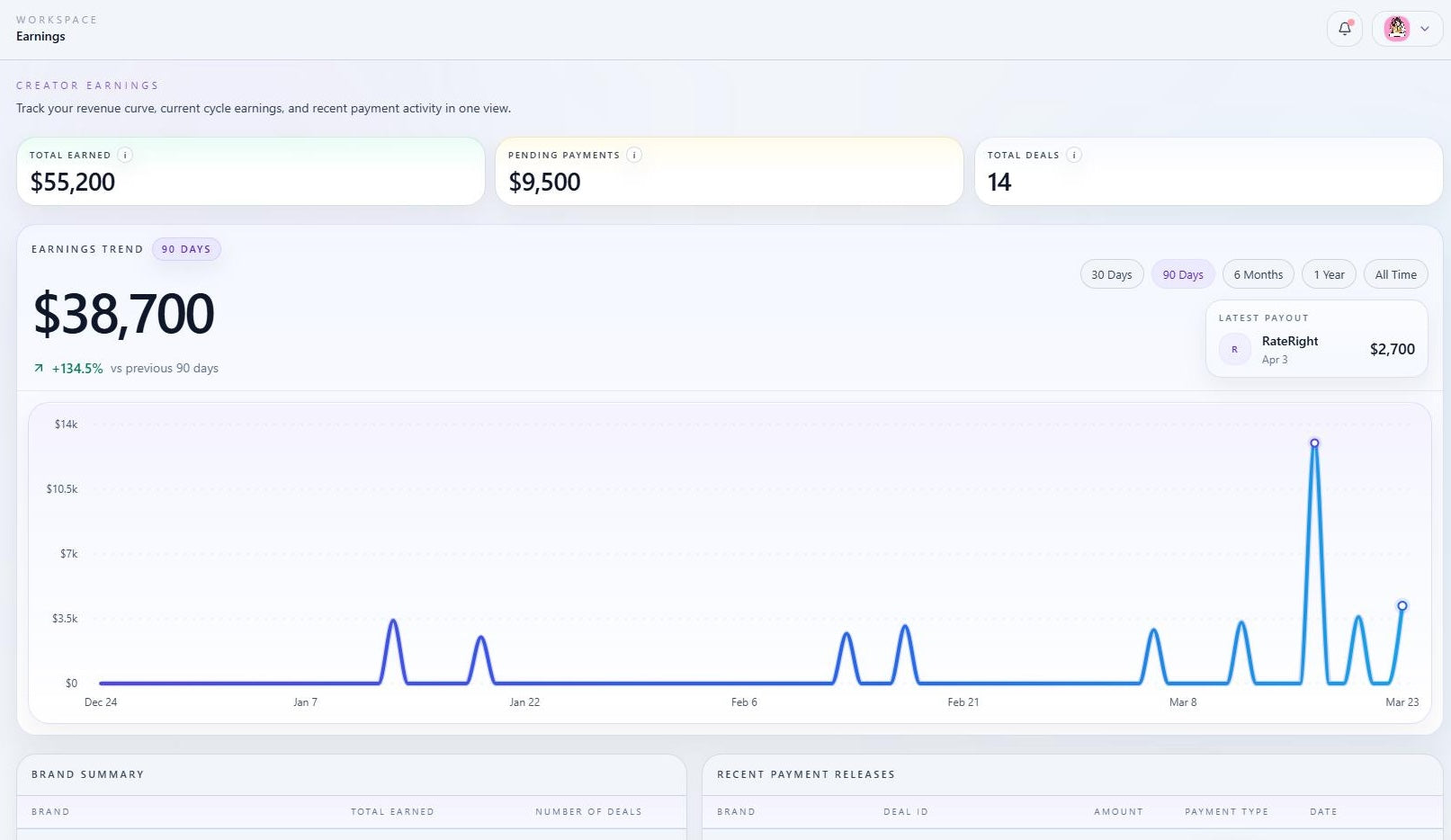Sort by Number of Deals column

tap(588, 811)
